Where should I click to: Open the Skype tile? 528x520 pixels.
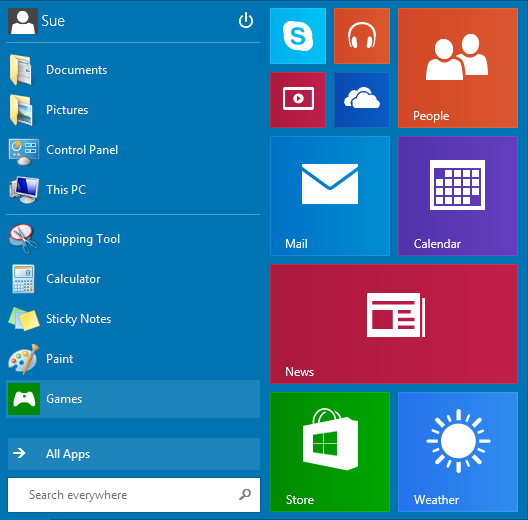(298, 36)
